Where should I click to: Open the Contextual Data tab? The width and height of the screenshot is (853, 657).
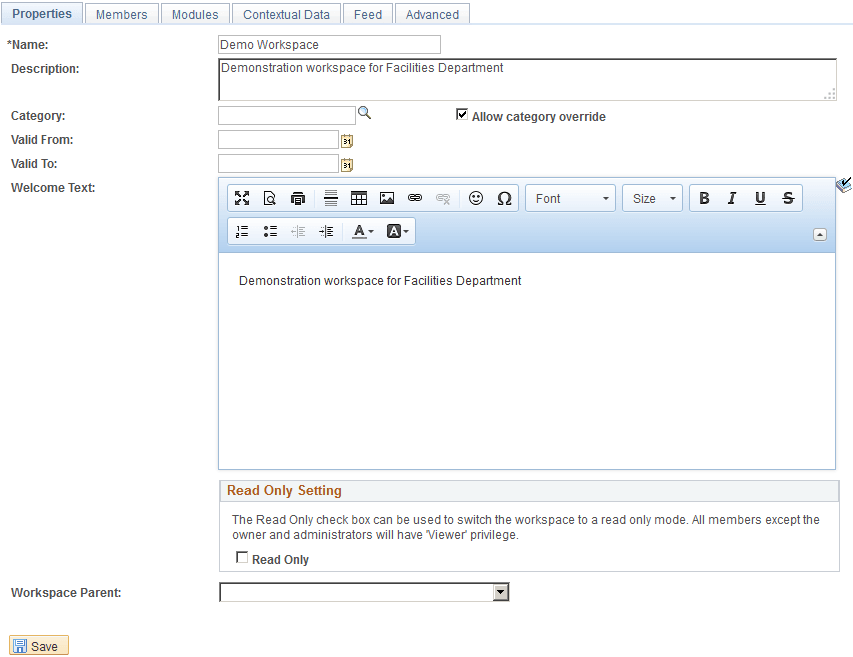coord(286,13)
